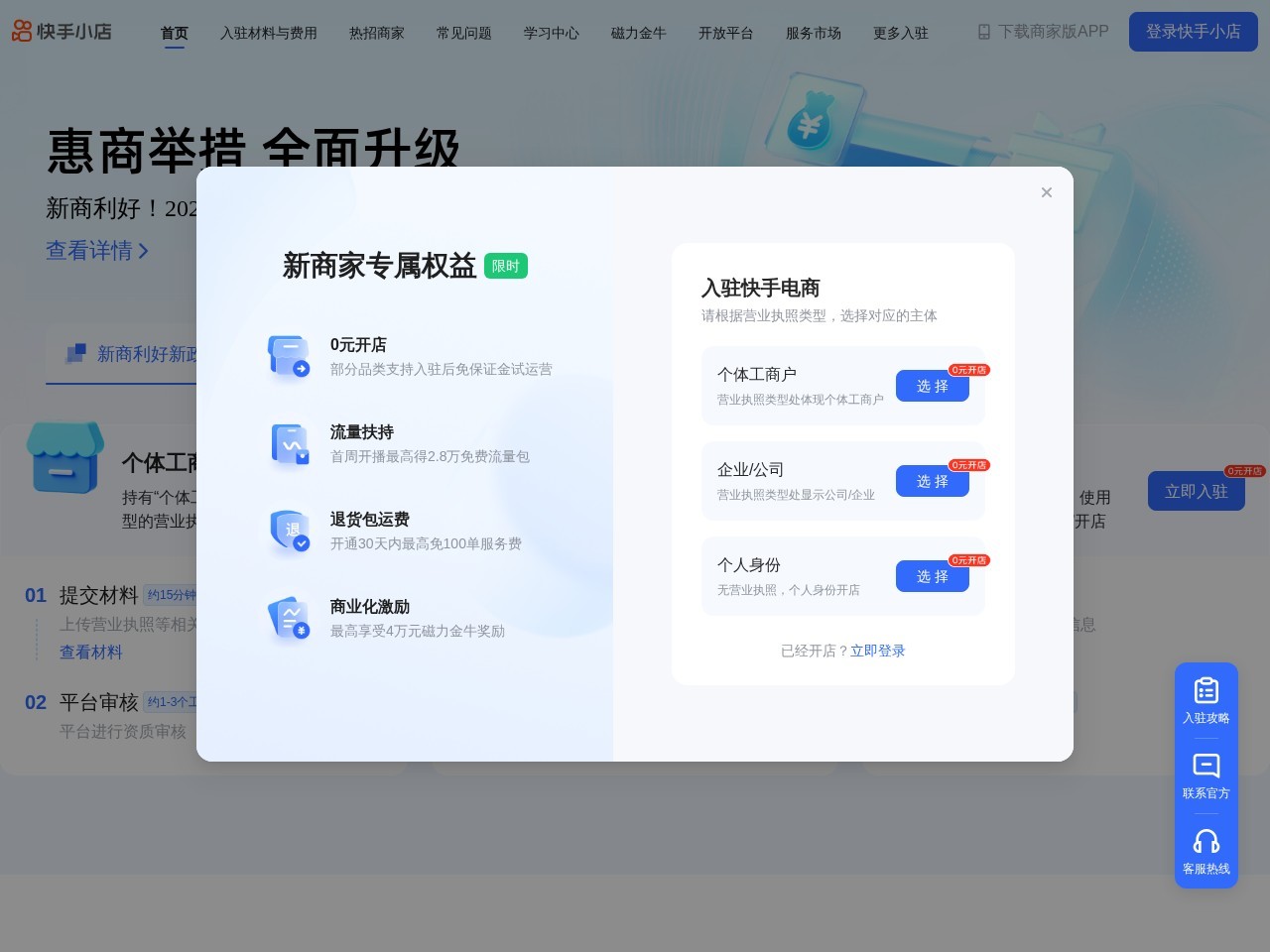1270x952 pixels.
Task: Open the 磁力金牛 nav item
Action: (x=639, y=33)
